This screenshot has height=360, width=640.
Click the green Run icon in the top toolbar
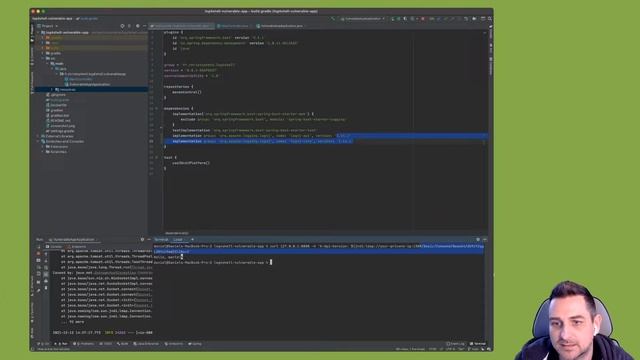pyautogui.click(x=393, y=19)
